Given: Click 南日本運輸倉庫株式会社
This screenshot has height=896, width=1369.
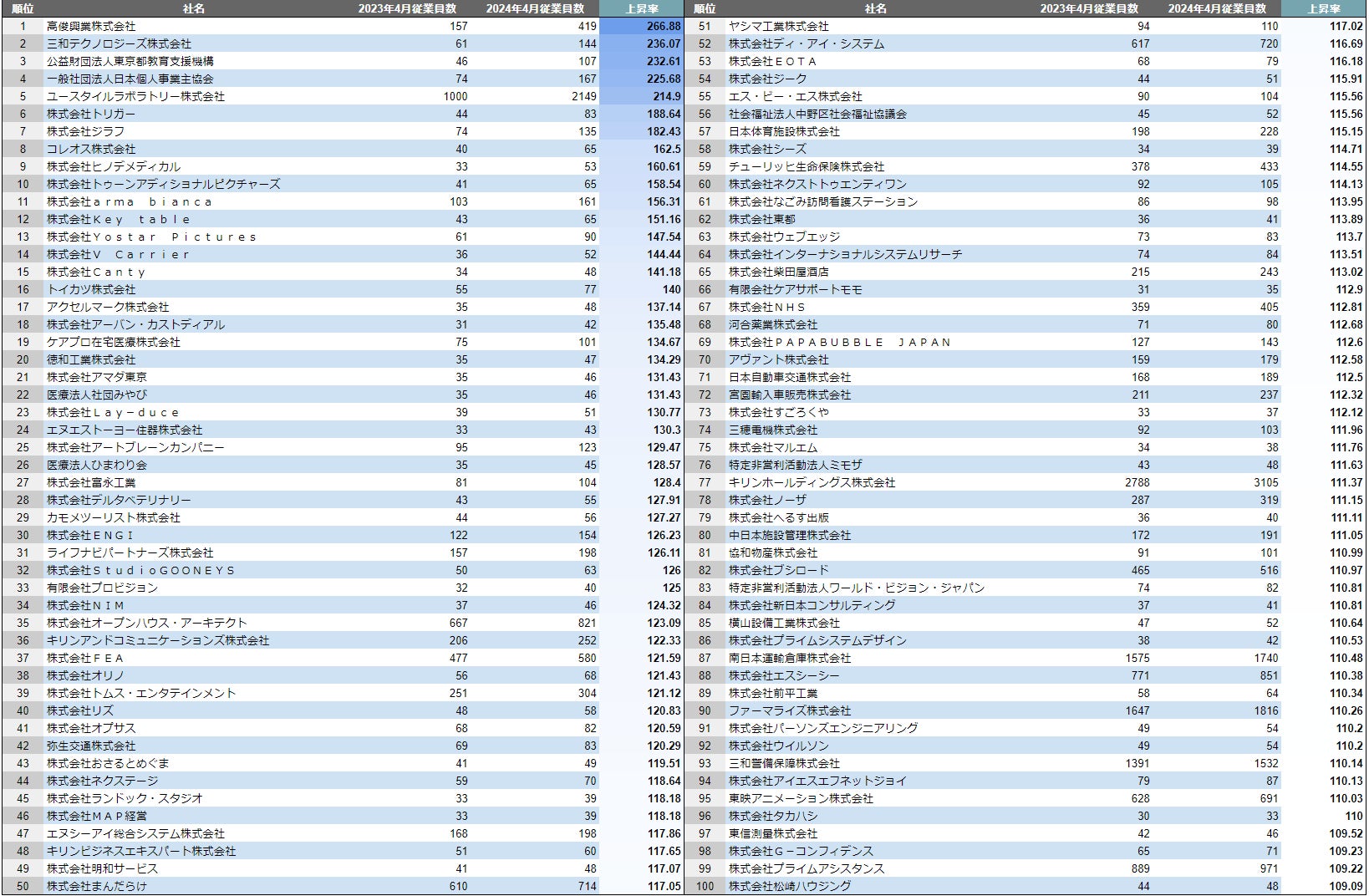Looking at the screenshot, I should 790,658.
